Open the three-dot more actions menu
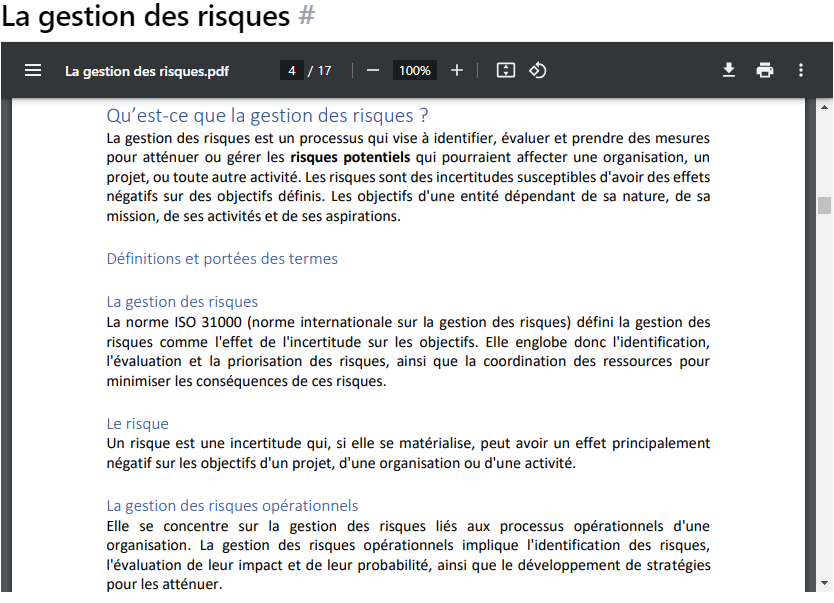834x603 pixels. click(801, 70)
